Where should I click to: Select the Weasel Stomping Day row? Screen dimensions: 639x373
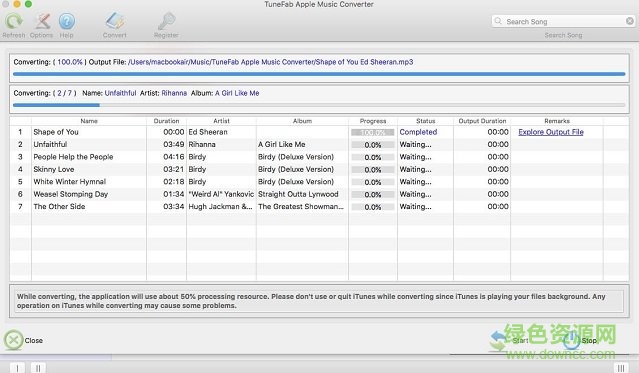(319, 194)
